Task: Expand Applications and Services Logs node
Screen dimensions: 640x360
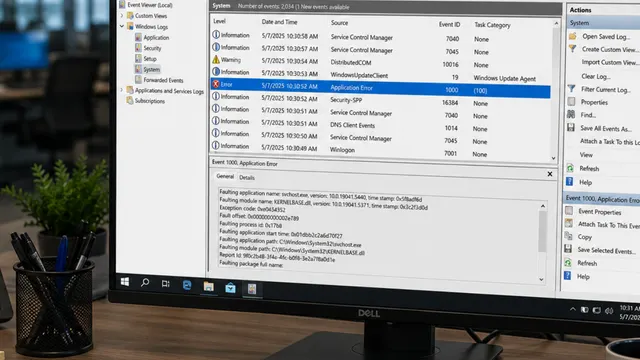Action: point(121,90)
